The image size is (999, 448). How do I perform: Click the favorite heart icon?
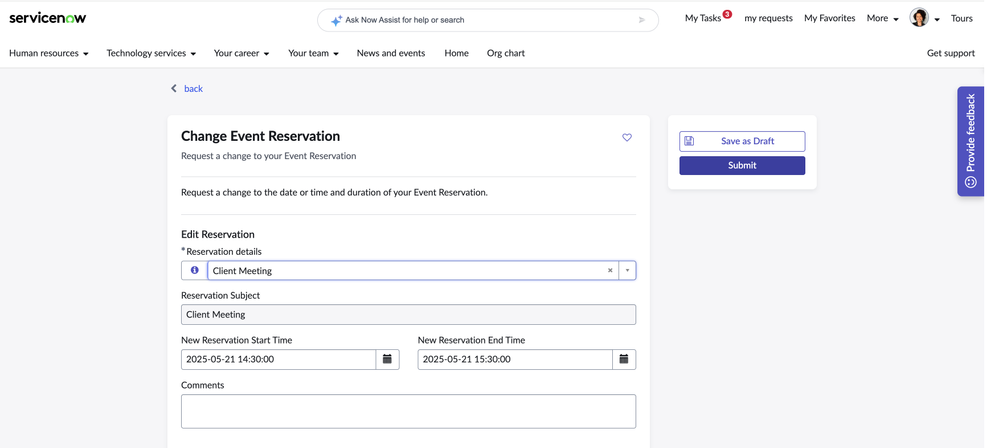627,137
